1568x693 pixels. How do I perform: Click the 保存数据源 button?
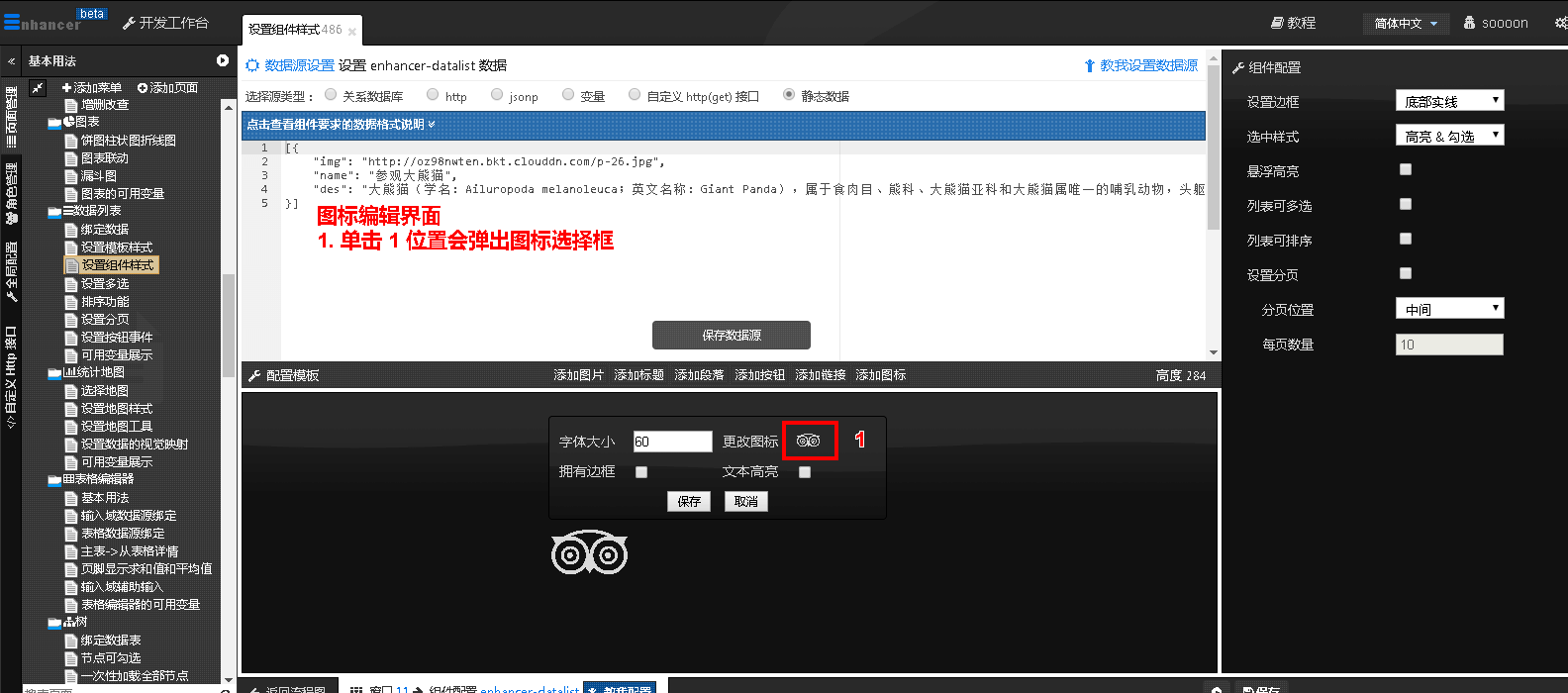tap(731, 335)
